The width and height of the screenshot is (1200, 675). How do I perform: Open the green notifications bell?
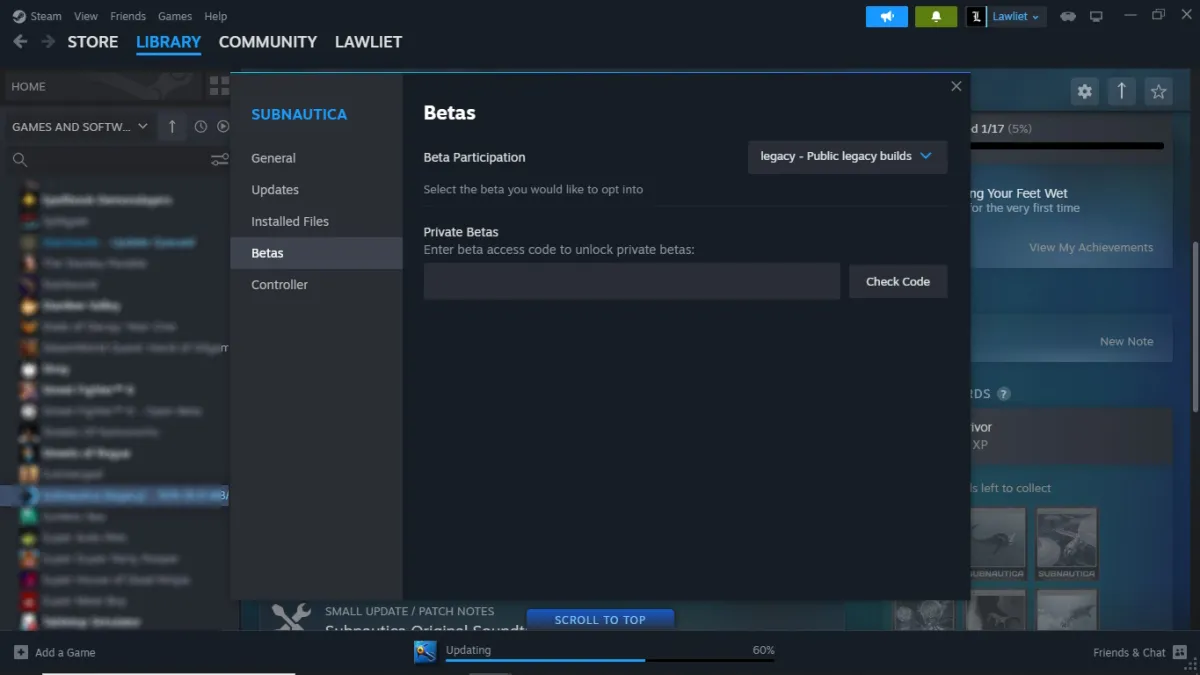936,16
